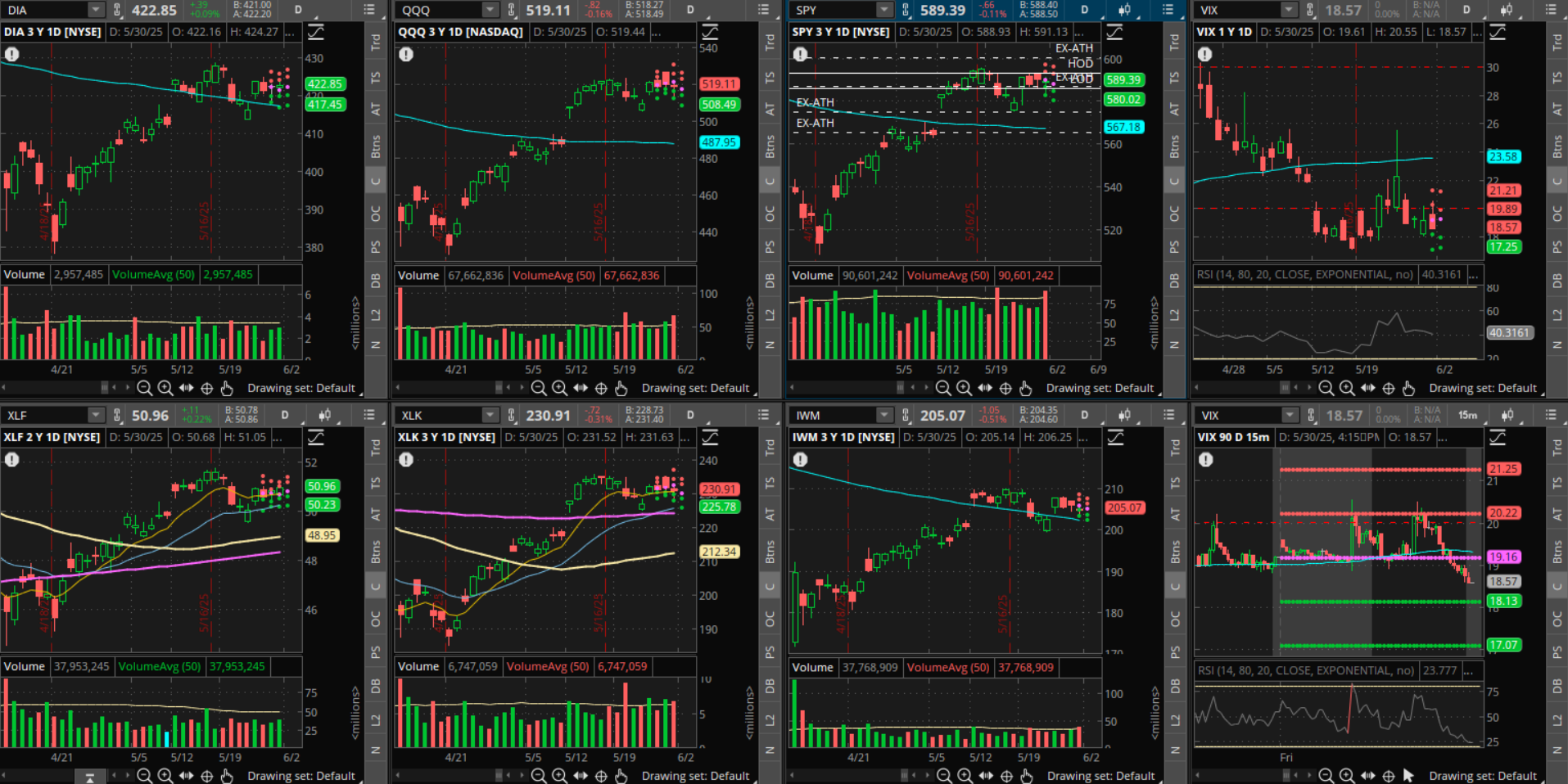Open the IWM symbol dropdown arrow
1568x784 pixels.
884,415
